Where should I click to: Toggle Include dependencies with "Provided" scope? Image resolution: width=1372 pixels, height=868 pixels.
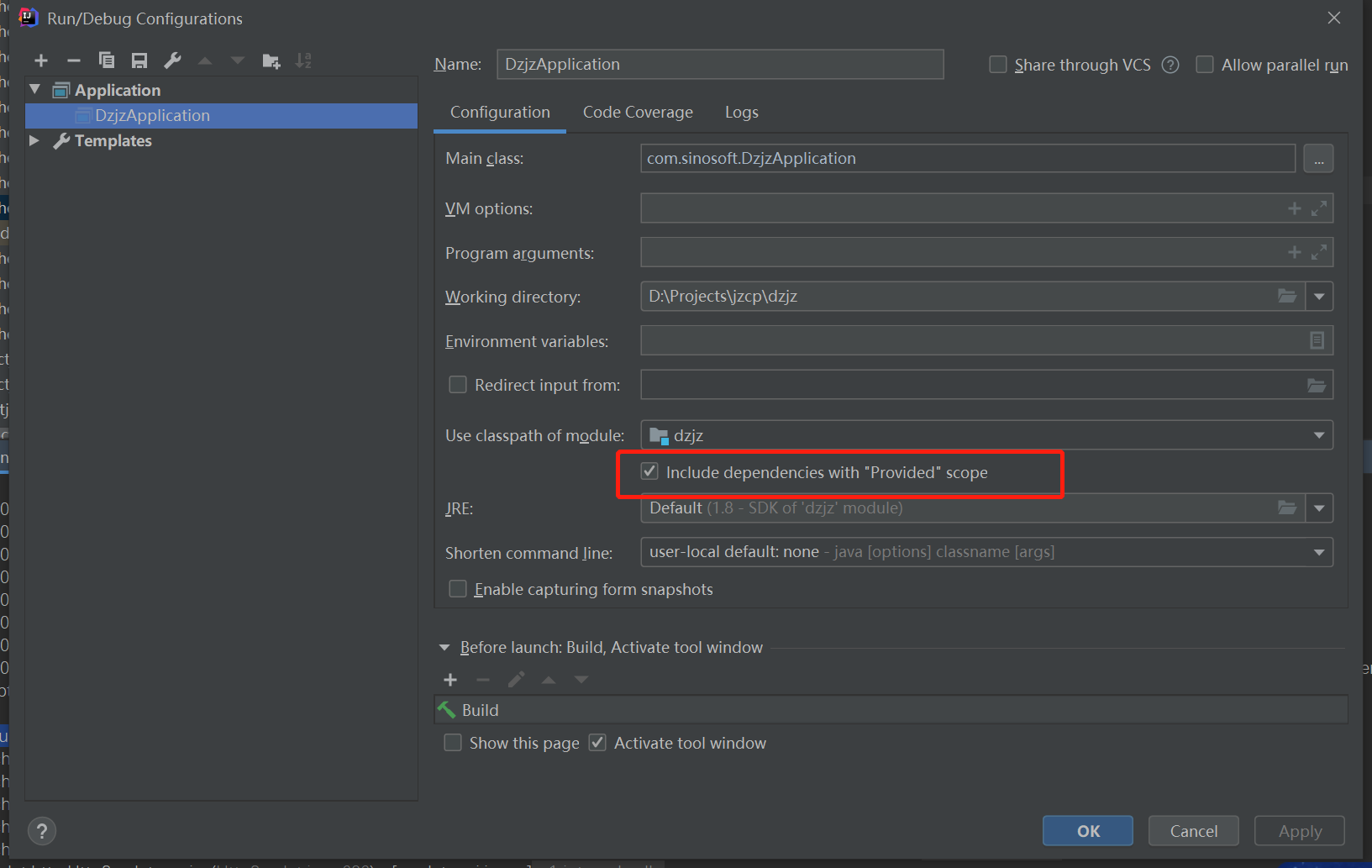(649, 472)
